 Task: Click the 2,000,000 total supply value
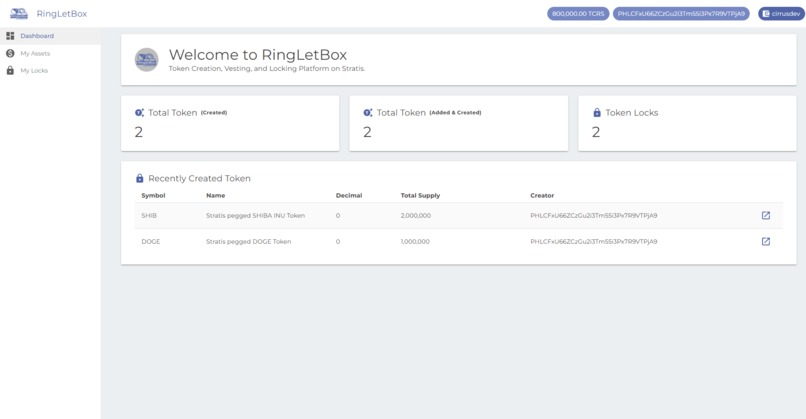(x=416, y=215)
